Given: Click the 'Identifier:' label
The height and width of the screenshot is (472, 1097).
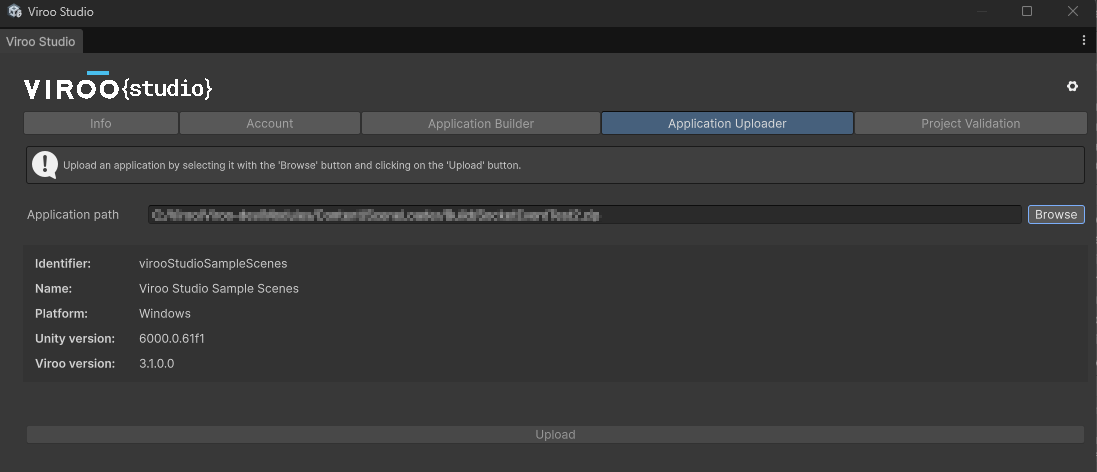Looking at the screenshot, I should pos(63,264).
